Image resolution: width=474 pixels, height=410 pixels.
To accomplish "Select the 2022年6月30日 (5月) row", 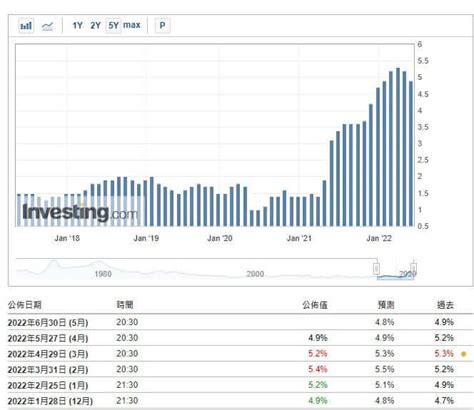I will 240,322.
